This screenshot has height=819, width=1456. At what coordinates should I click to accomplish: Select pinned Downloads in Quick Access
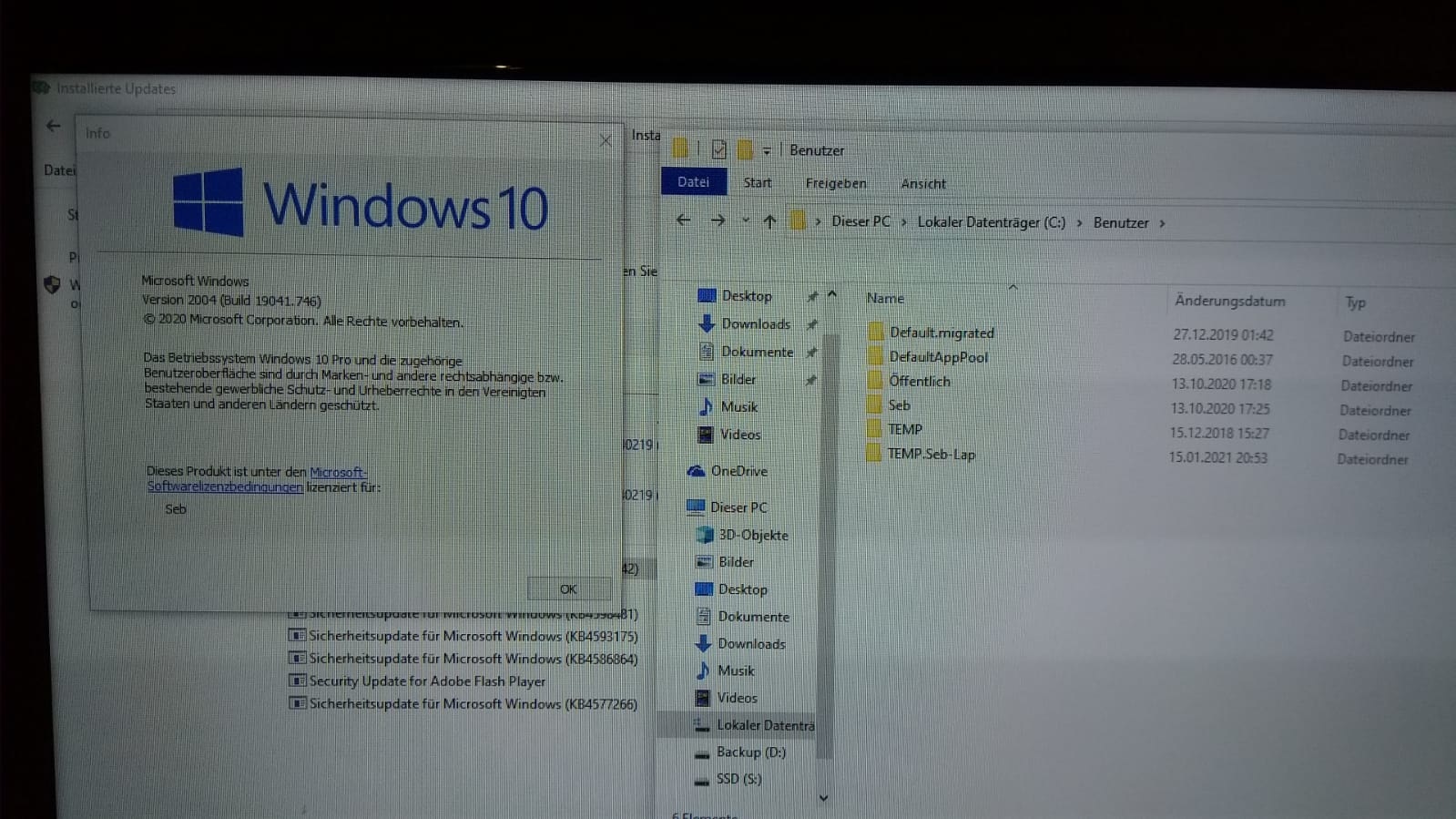click(x=755, y=323)
